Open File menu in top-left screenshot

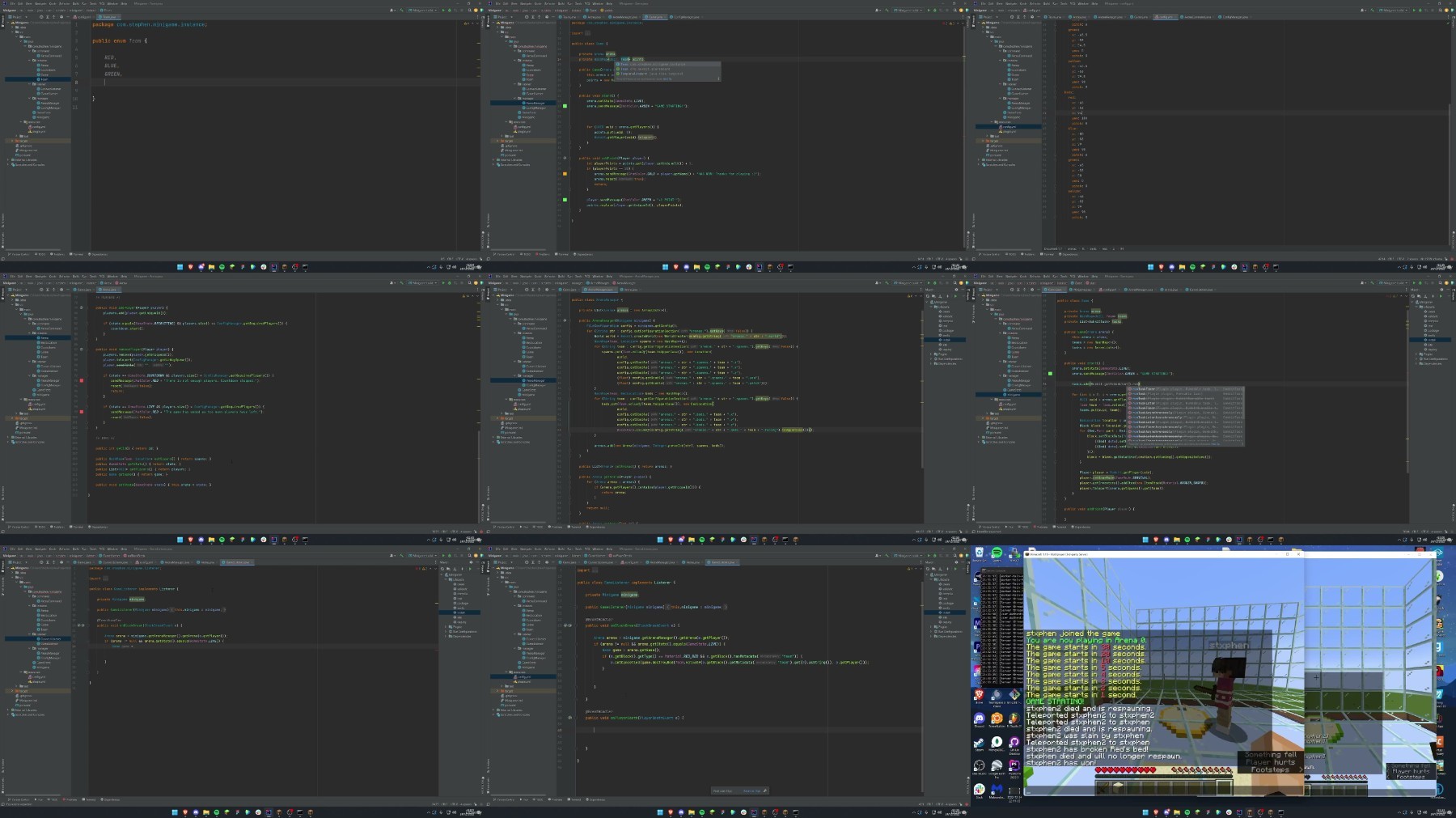tap(12, 3)
